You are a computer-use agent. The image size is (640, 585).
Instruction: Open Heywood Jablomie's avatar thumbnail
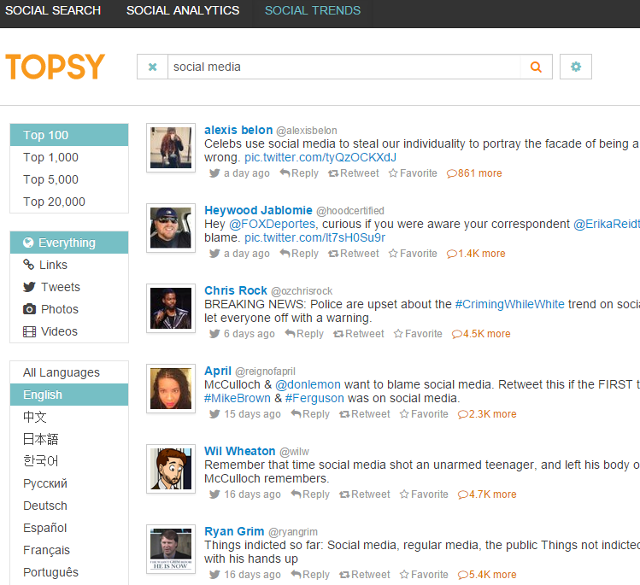tap(171, 228)
